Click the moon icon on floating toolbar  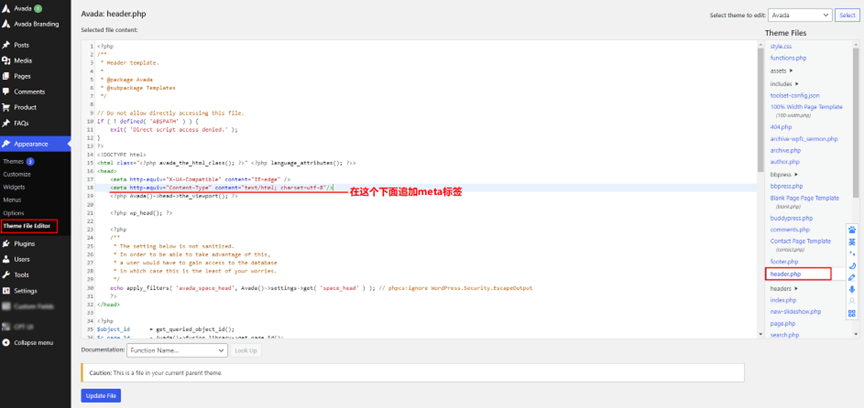(852, 265)
